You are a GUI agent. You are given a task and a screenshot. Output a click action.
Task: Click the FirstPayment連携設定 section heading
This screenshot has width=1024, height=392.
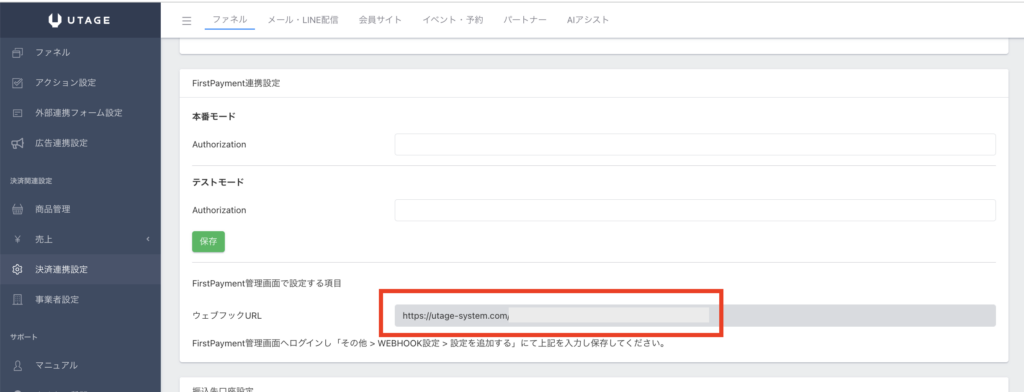(x=236, y=84)
